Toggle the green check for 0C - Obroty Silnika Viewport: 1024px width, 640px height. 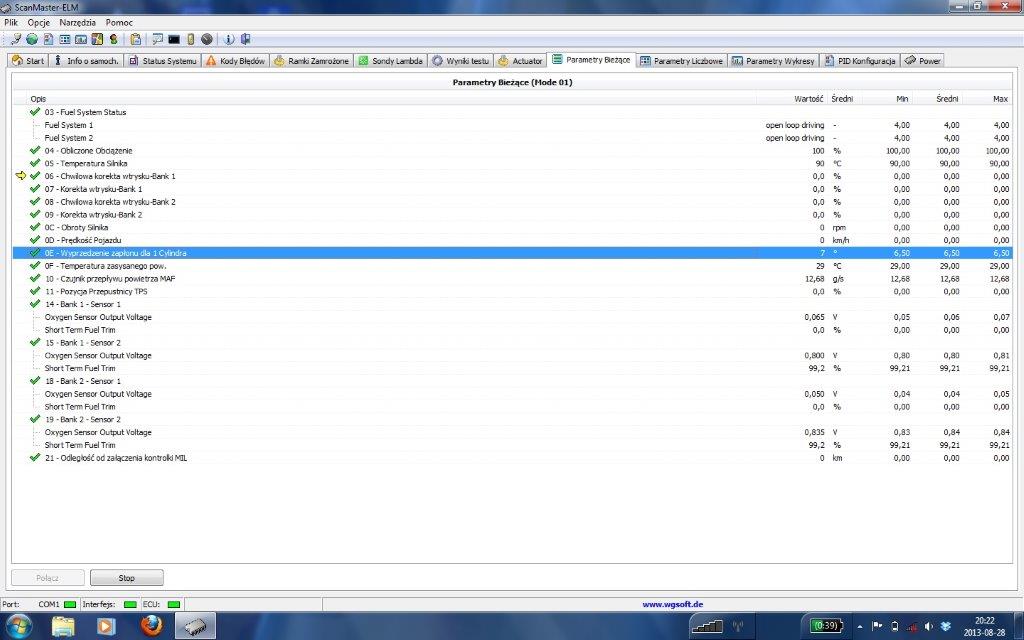(x=35, y=227)
